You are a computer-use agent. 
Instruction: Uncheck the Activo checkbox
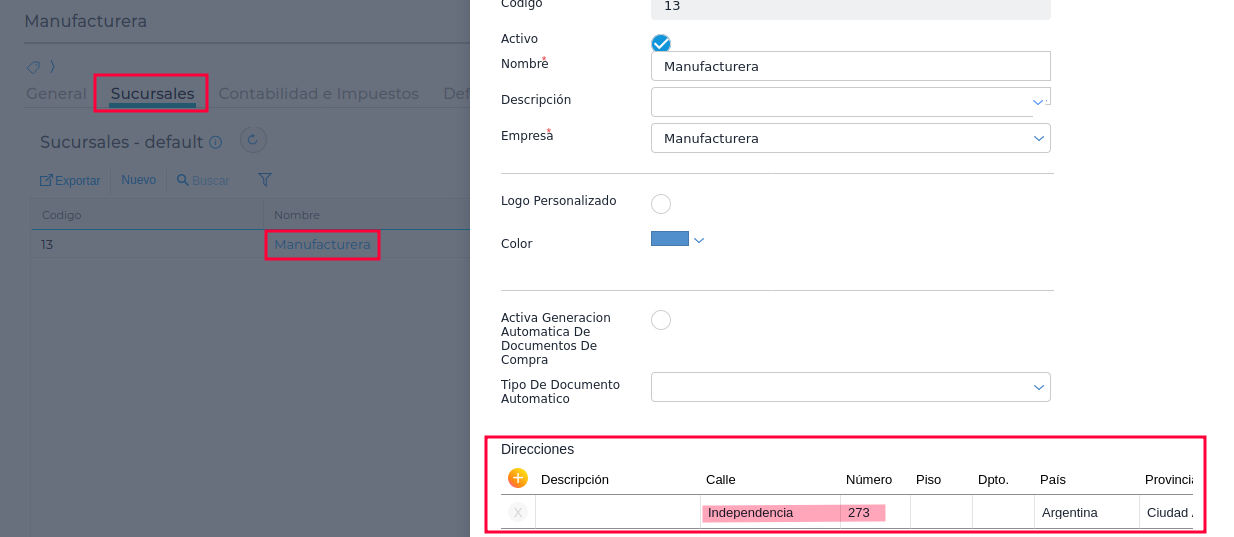coord(661,43)
